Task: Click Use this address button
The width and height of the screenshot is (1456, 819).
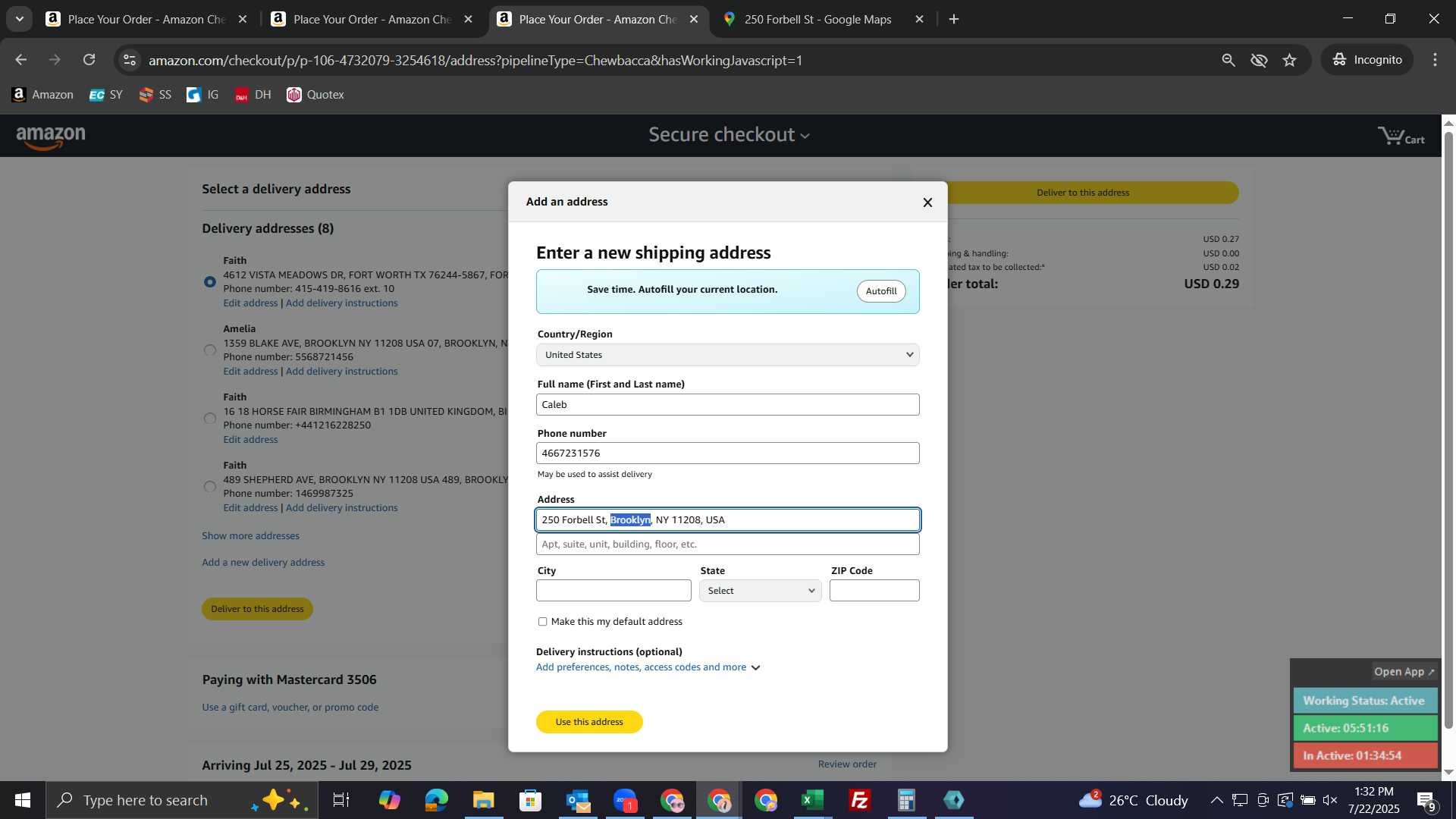Action: (x=589, y=722)
